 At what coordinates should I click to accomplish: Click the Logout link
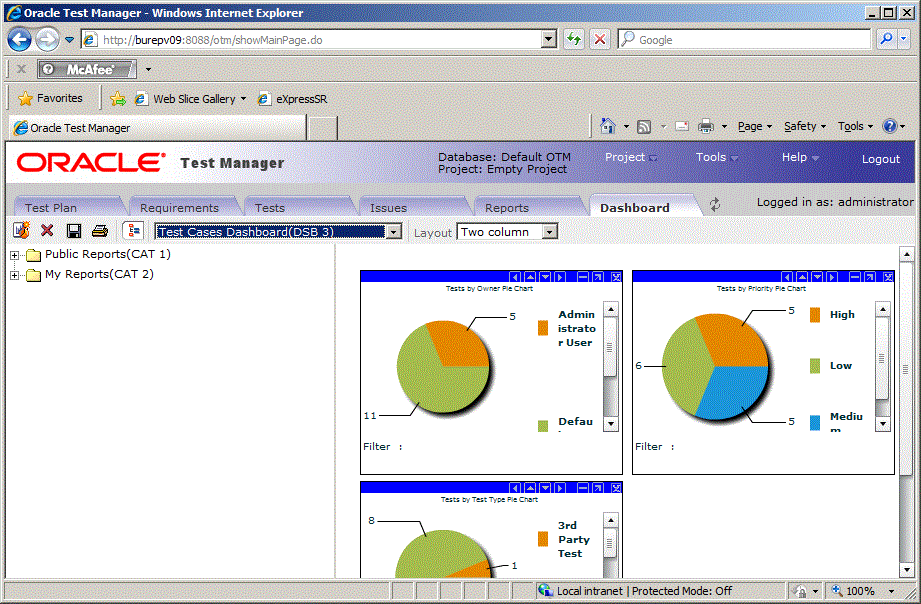[x=880, y=159]
